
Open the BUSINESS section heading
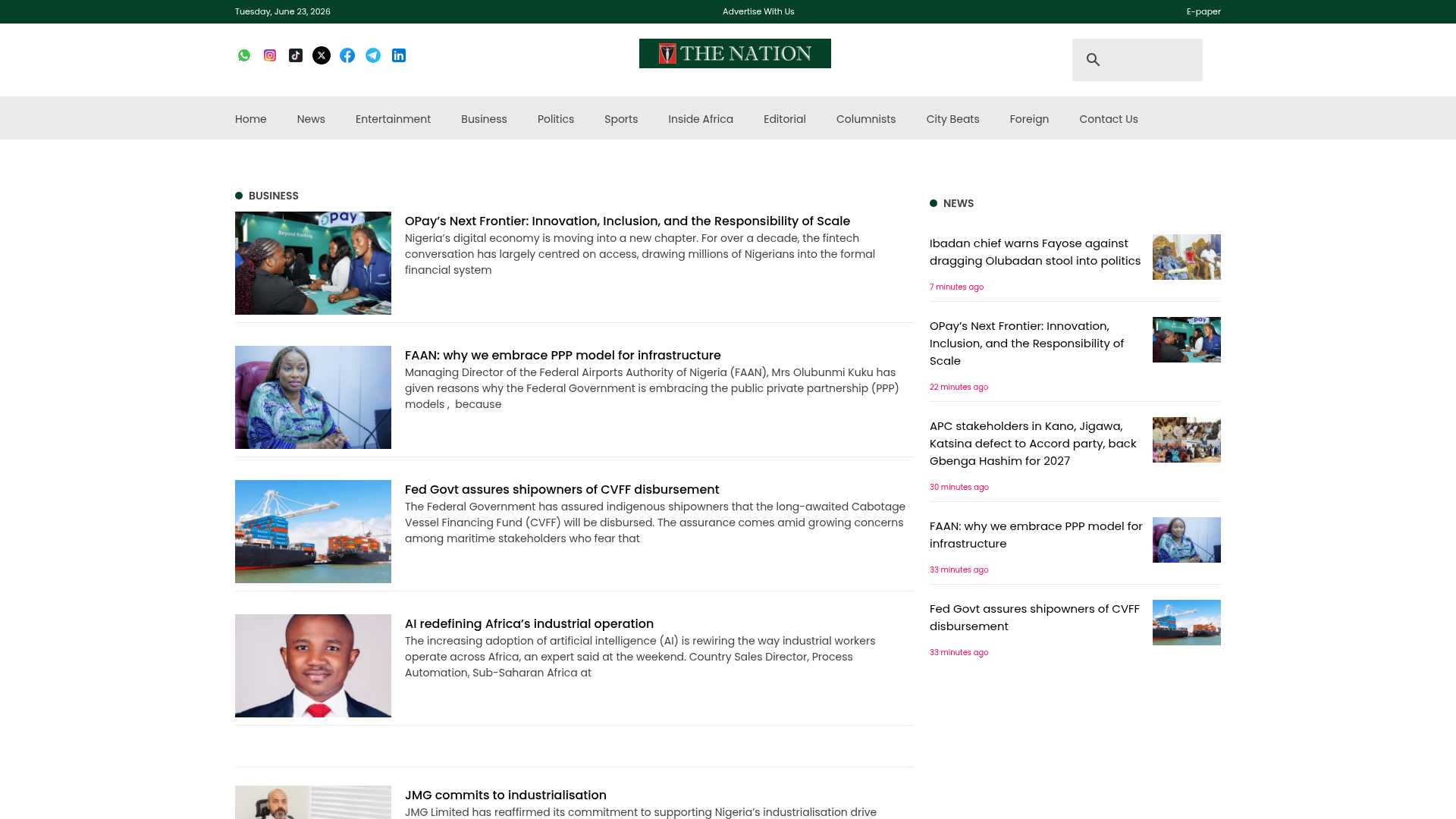274,196
